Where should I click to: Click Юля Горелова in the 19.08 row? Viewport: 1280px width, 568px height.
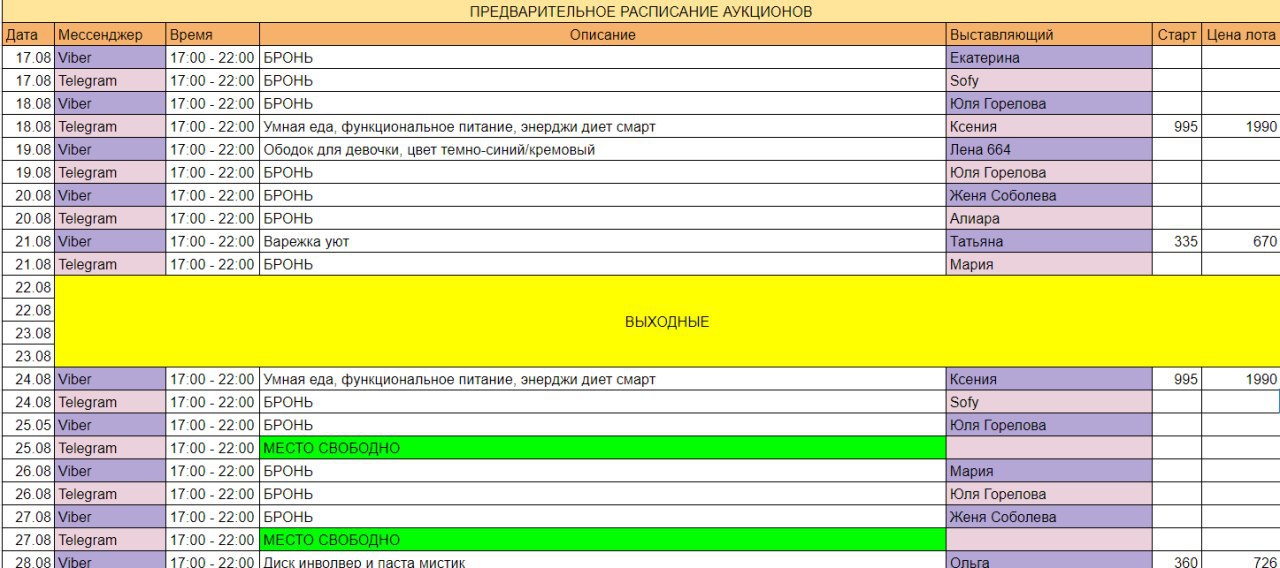pos(1049,173)
